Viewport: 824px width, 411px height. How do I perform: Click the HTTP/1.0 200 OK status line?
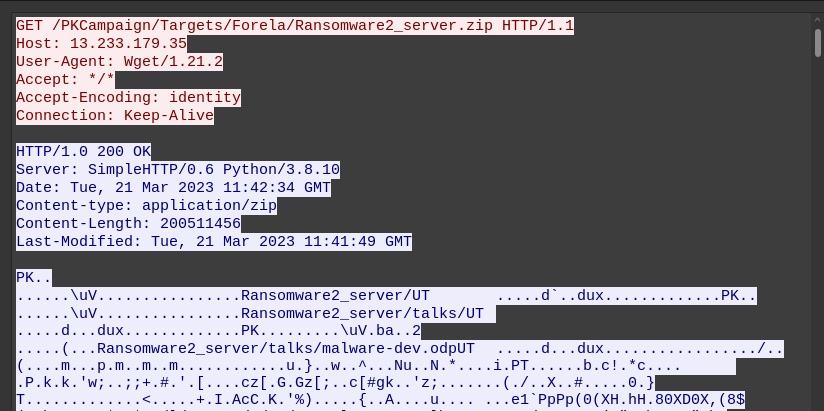83,151
